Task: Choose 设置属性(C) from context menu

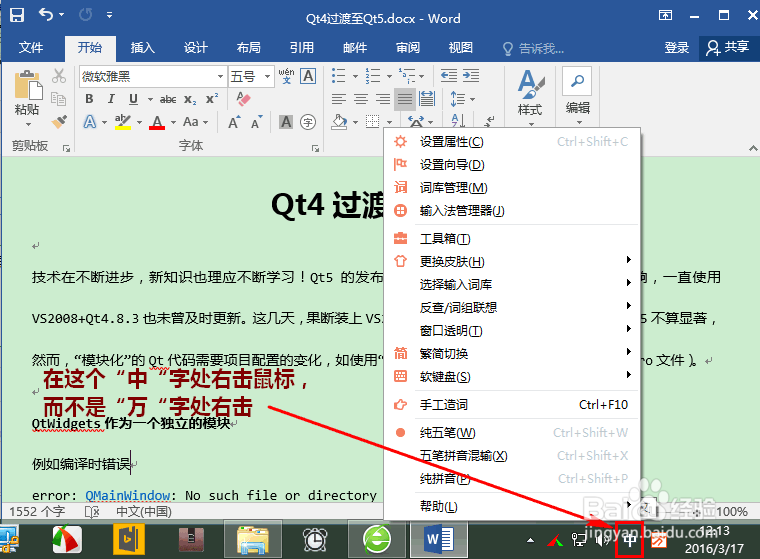Action: pyautogui.click(x=512, y=142)
